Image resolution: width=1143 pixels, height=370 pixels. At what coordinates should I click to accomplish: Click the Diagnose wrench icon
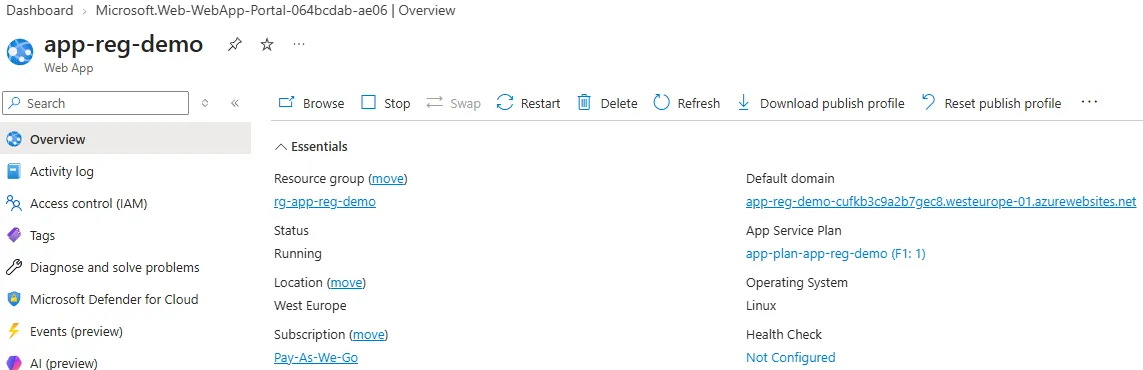(14, 267)
